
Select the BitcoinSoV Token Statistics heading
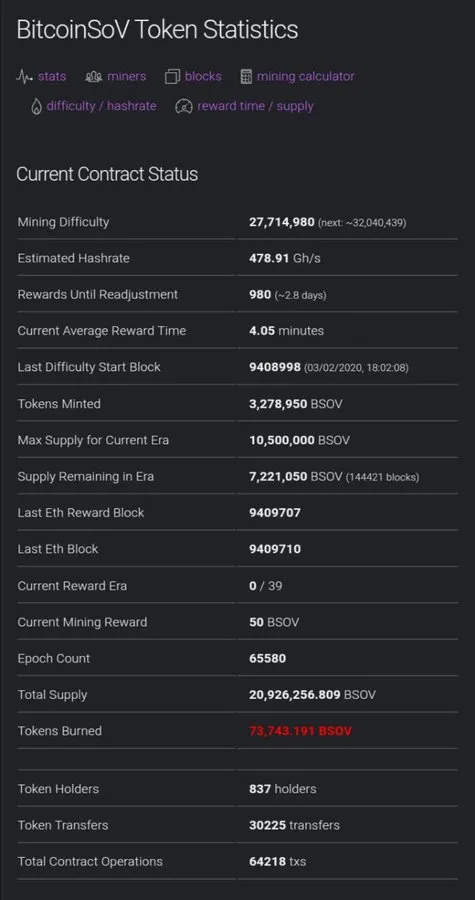(x=157, y=30)
